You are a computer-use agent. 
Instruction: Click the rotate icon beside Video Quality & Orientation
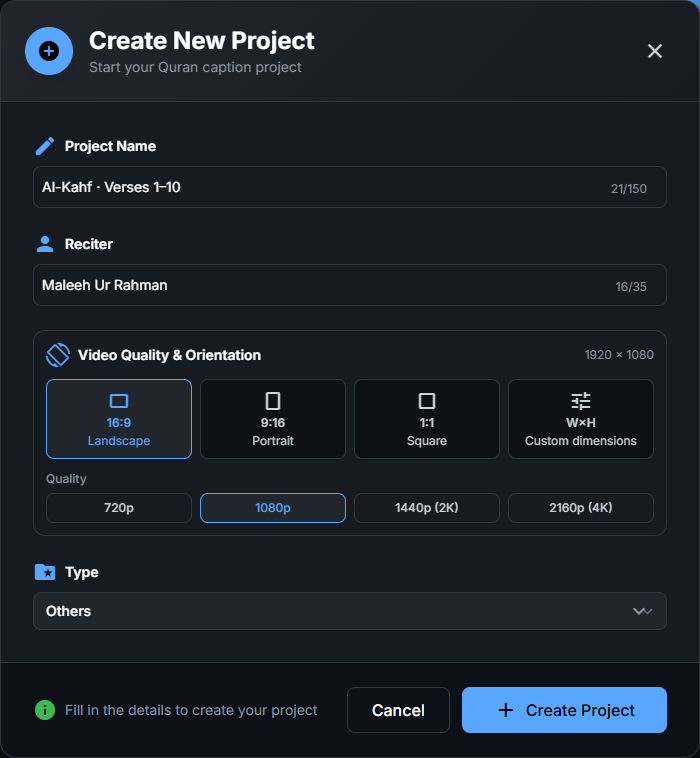coord(58,355)
